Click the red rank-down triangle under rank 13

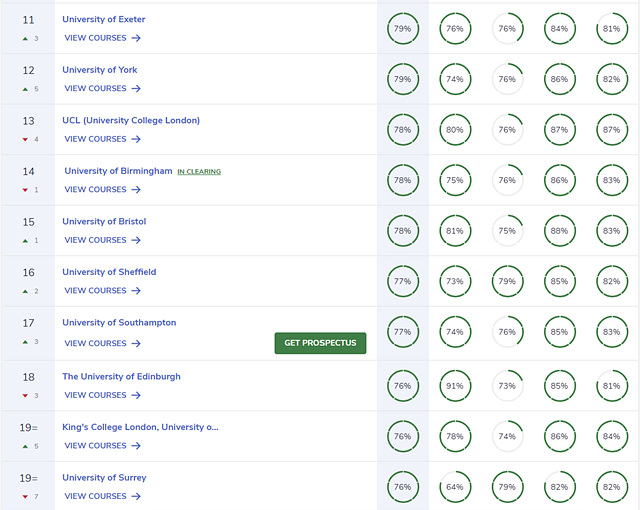[x=24, y=139]
